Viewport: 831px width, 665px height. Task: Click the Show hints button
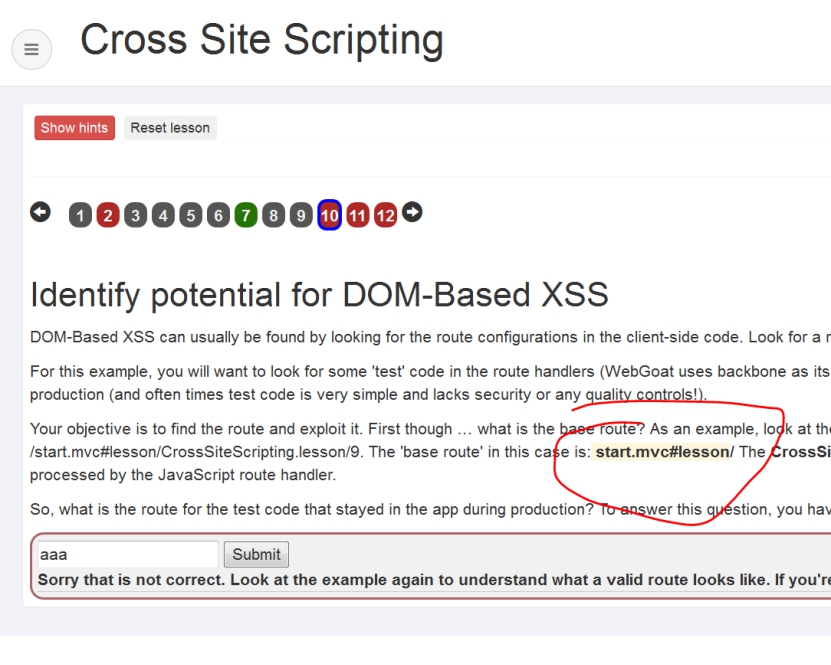pos(74,128)
